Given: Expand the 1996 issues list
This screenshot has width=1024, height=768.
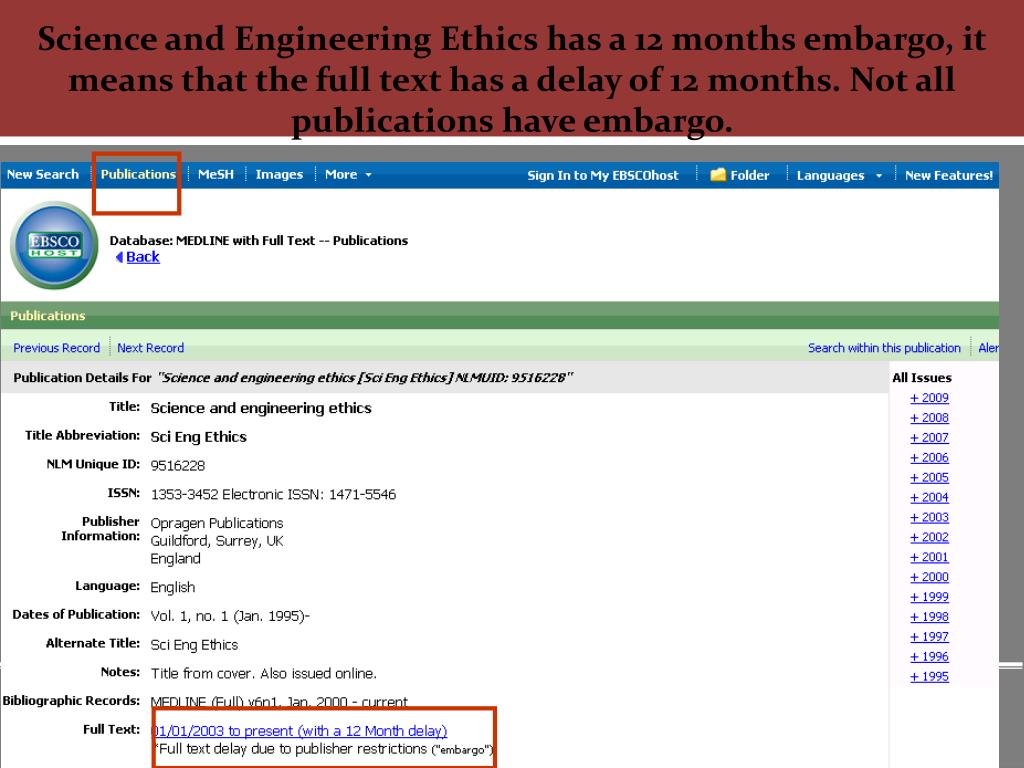Looking at the screenshot, I should pyautogui.click(x=929, y=657).
